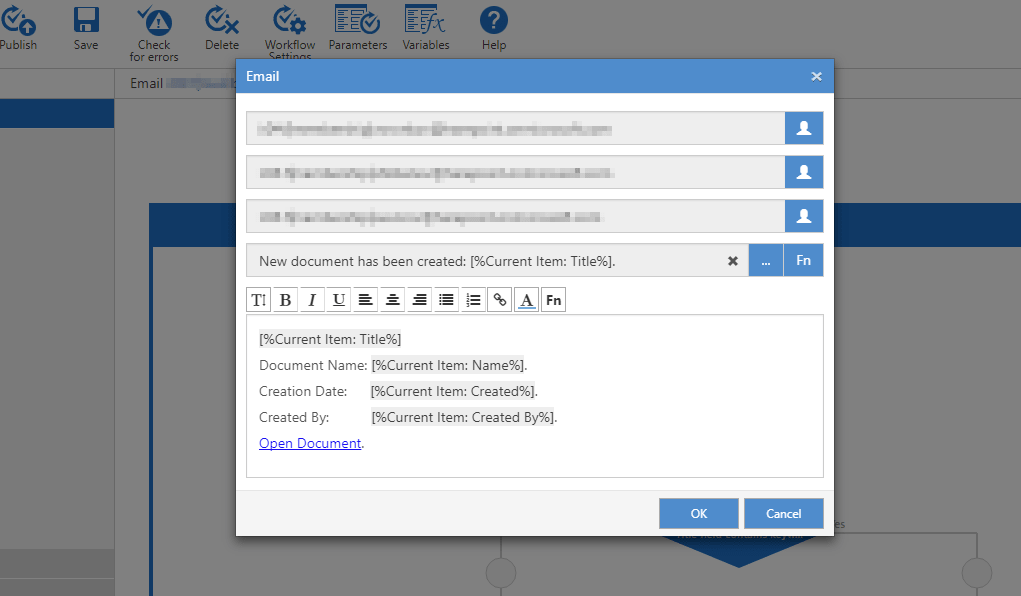This screenshot has width=1021, height=596.
Task: Click the [%Current Item: Created%] token
Action: (x=453, y=391)
